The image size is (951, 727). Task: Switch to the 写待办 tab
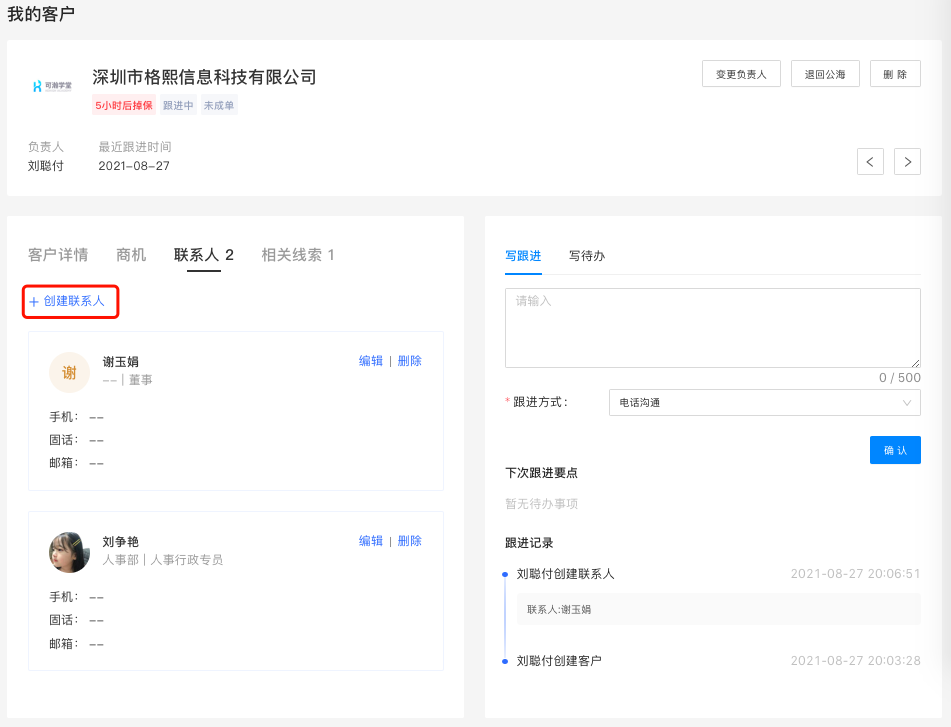coord(587,256)
